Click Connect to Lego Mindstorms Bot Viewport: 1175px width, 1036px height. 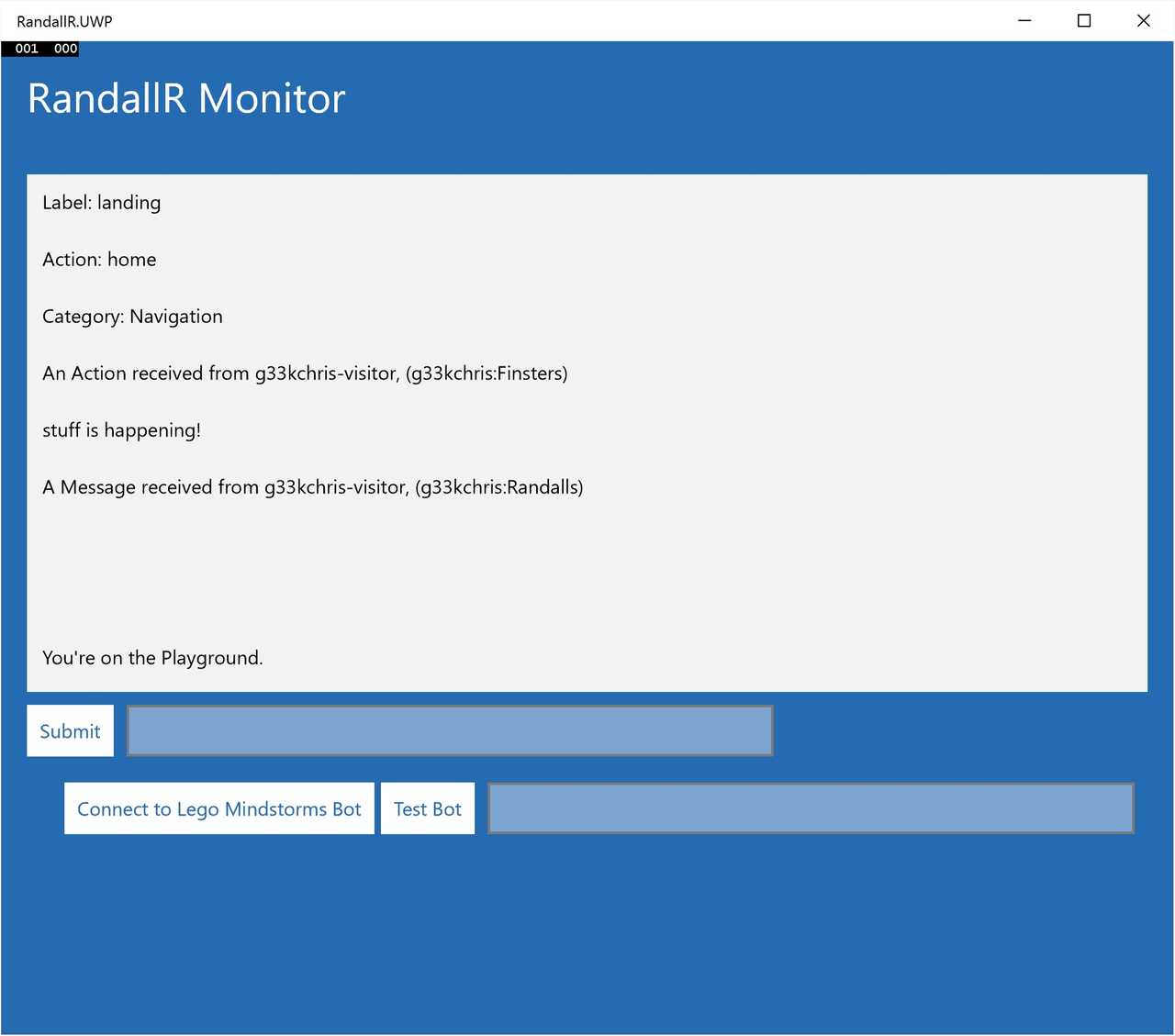click(x=218, y=808)
